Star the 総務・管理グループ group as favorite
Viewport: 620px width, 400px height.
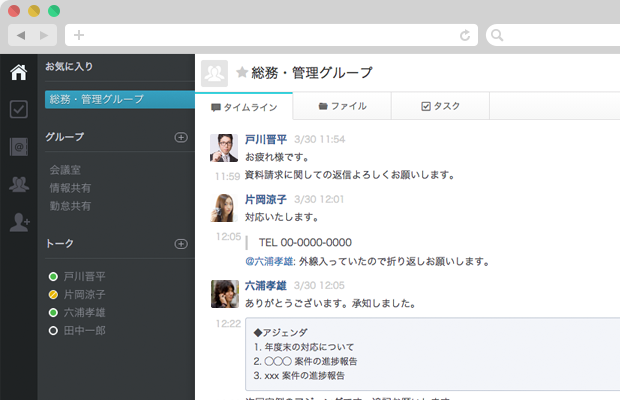point(242,73)
